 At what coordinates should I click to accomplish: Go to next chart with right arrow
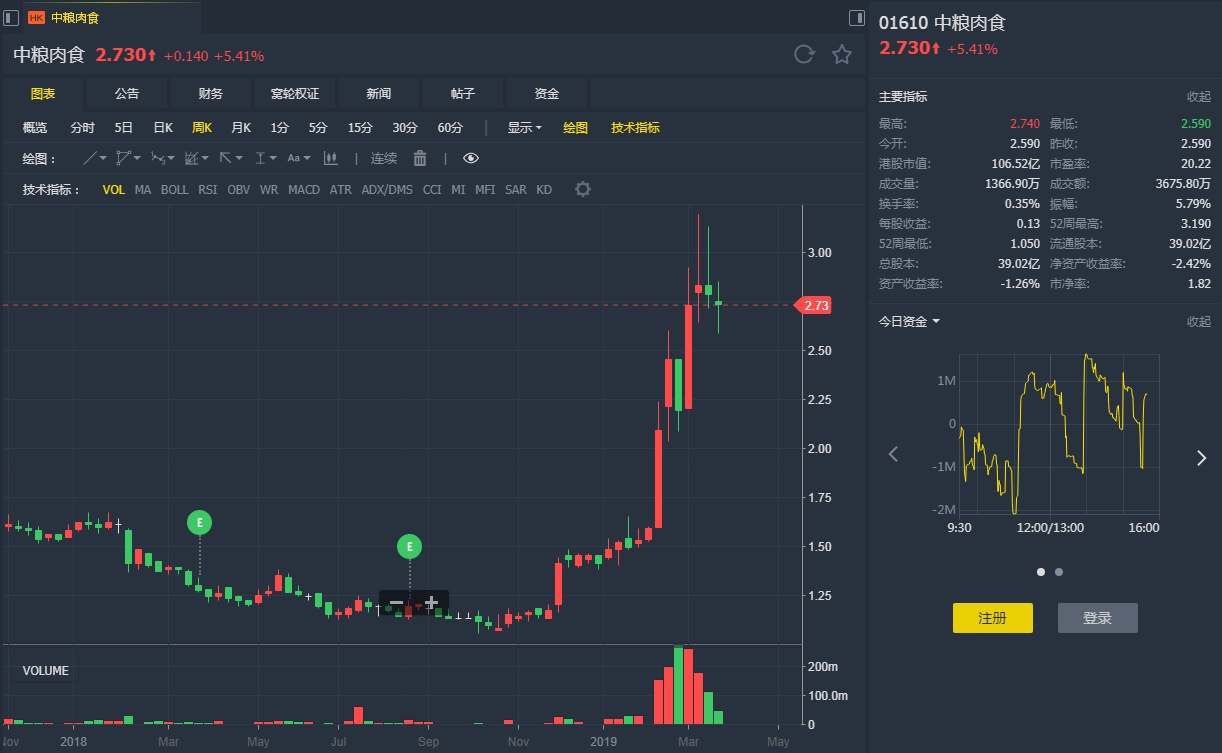click(1201, 458)
